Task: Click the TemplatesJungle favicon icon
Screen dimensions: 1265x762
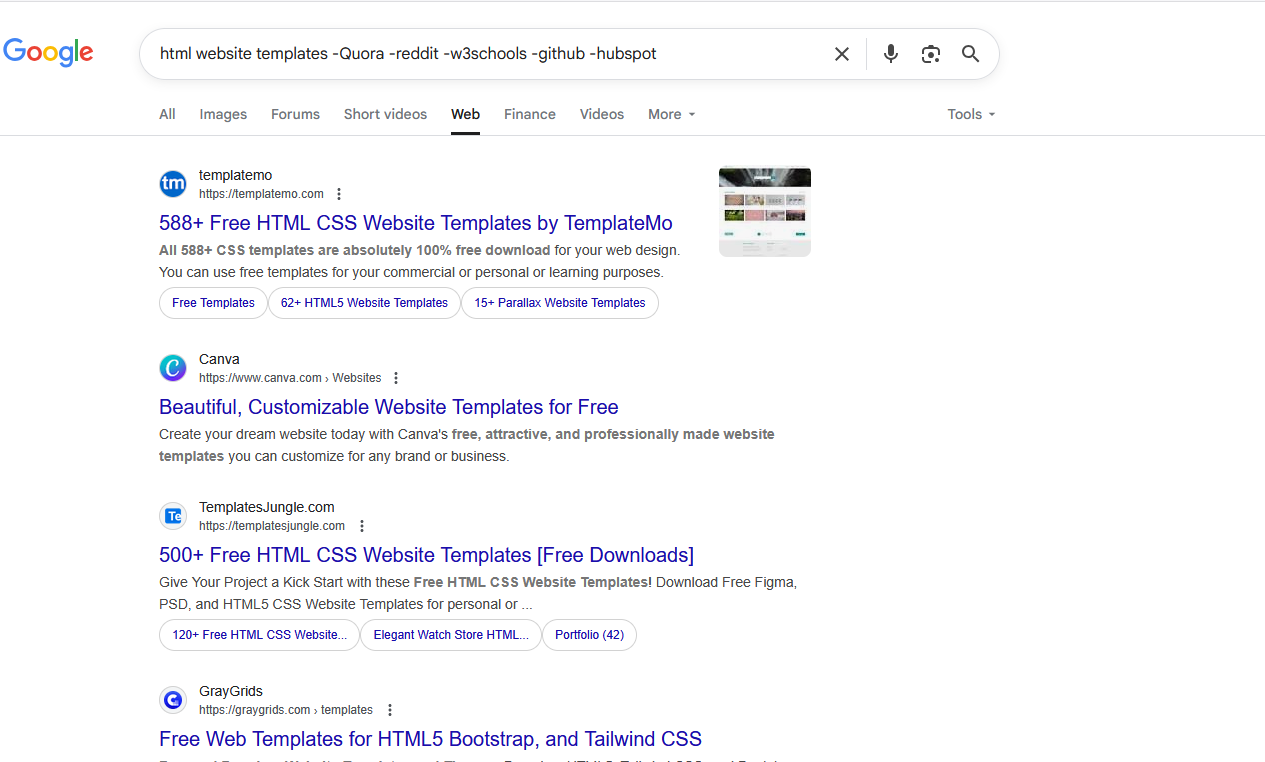Action: pos(173,516)
